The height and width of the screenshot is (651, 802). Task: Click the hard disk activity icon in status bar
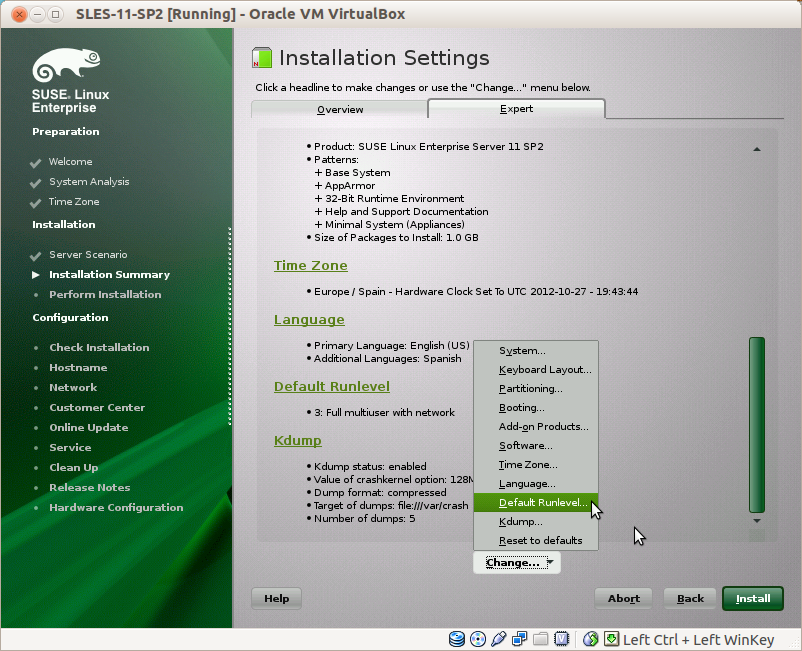[x=456, y=639]
